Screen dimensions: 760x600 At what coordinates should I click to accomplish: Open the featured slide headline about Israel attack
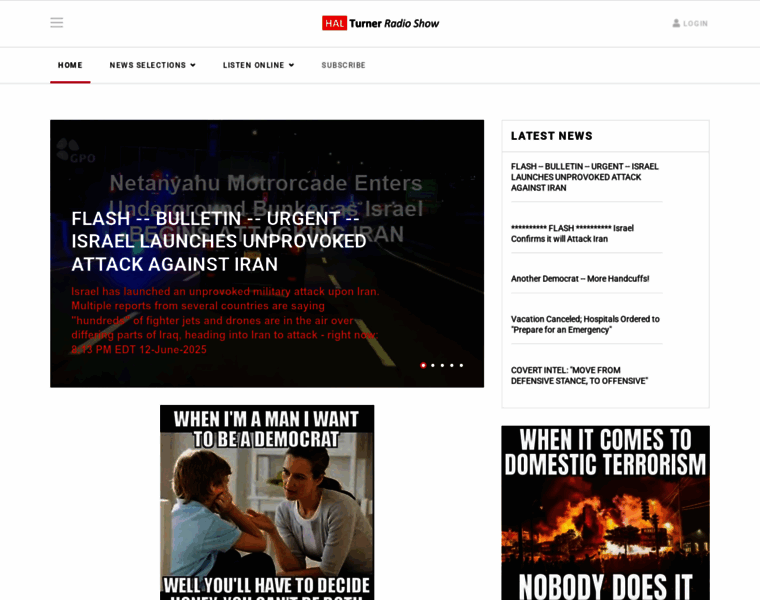click(219, 241)
